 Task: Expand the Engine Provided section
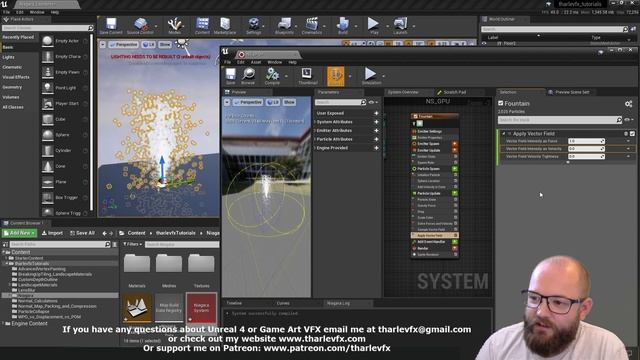pyautogui.click(x=315, y=148)
